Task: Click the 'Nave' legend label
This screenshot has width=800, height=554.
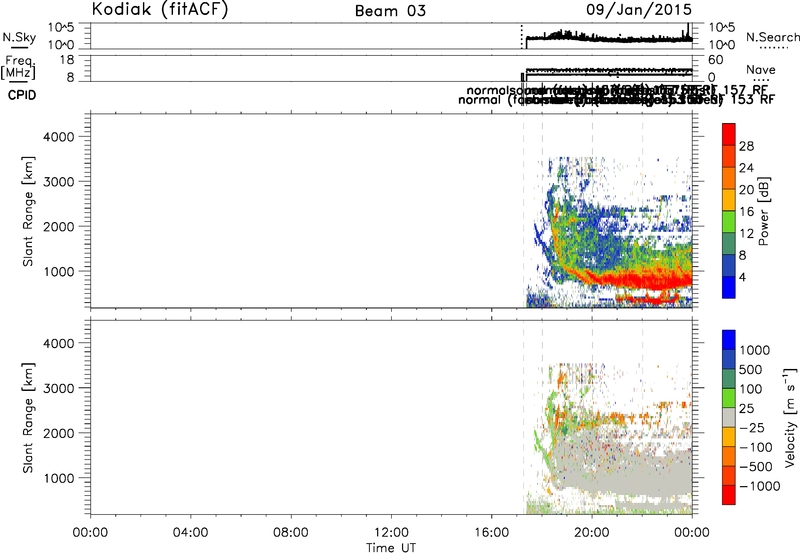Action: click(761, 69)
